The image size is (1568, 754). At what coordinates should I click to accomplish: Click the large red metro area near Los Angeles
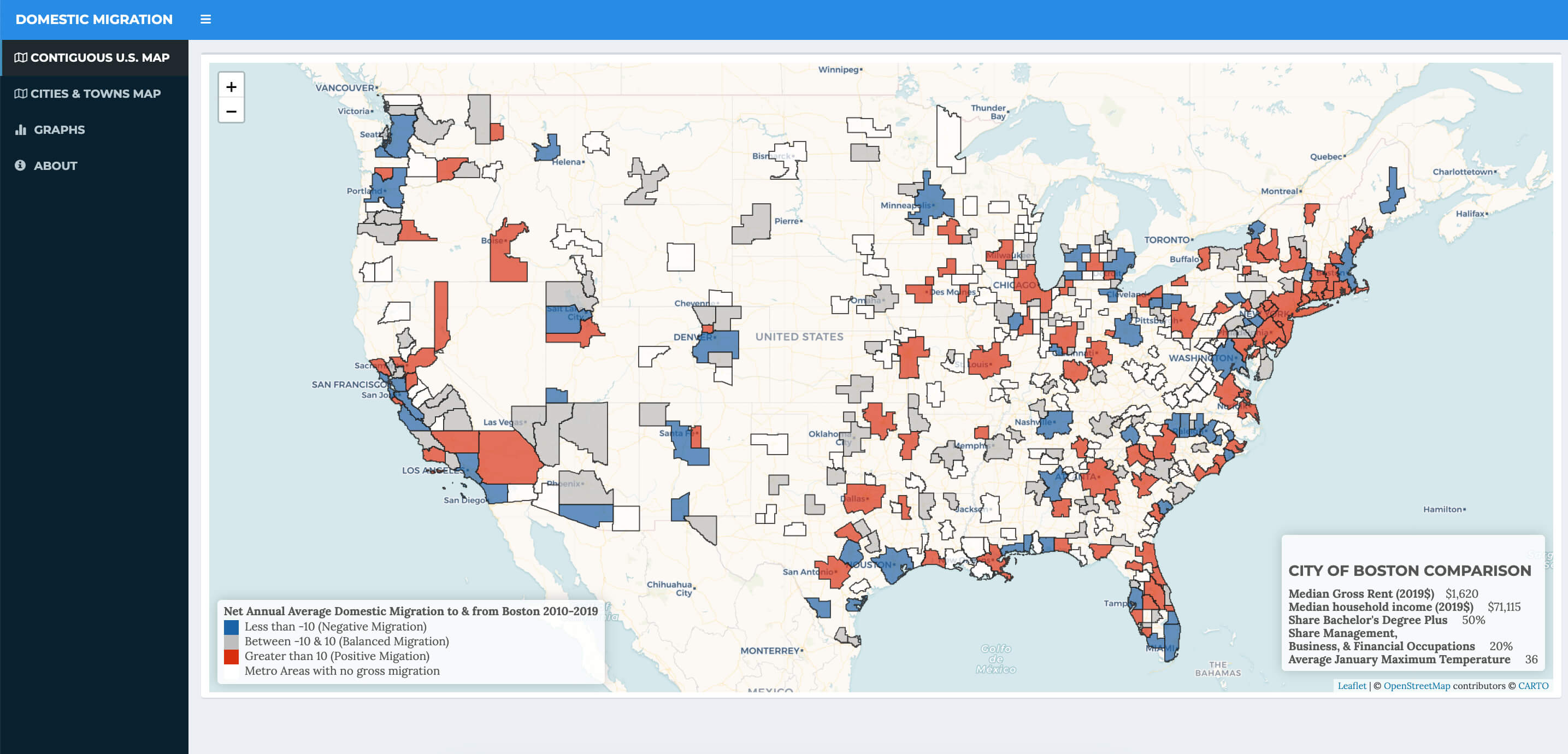point(506,458)
